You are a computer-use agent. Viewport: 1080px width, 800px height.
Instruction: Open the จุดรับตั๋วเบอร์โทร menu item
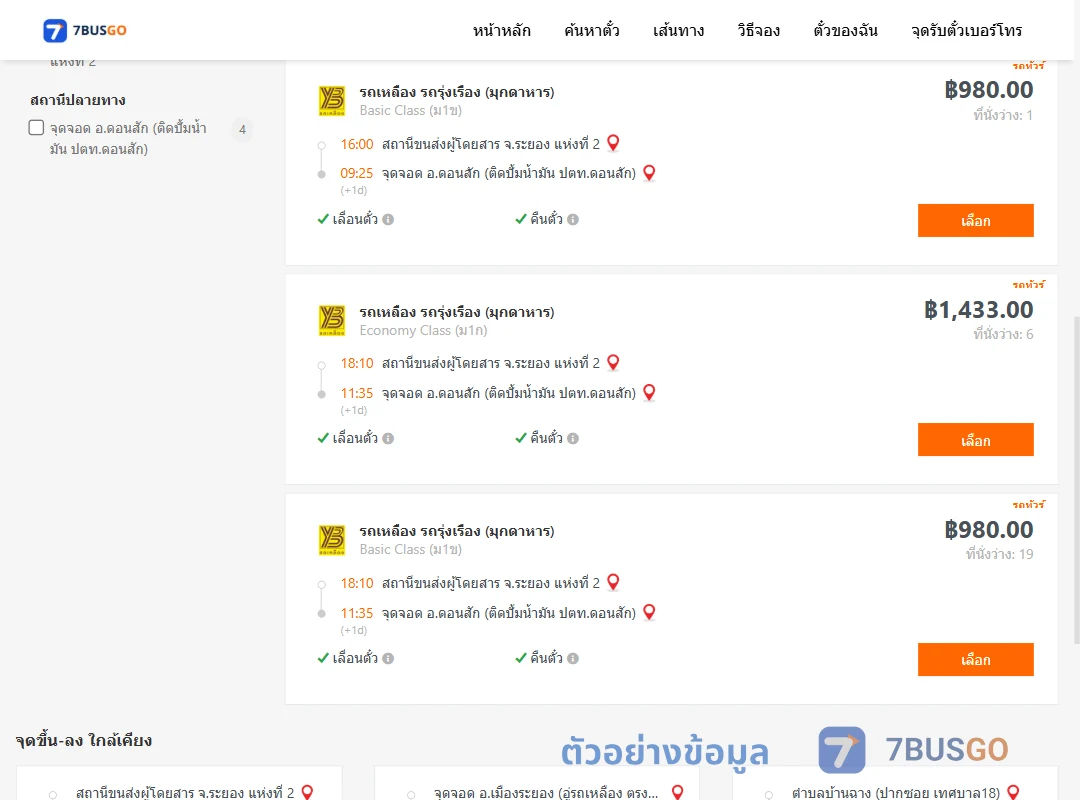pyautogui.click(x=966, y=30)
